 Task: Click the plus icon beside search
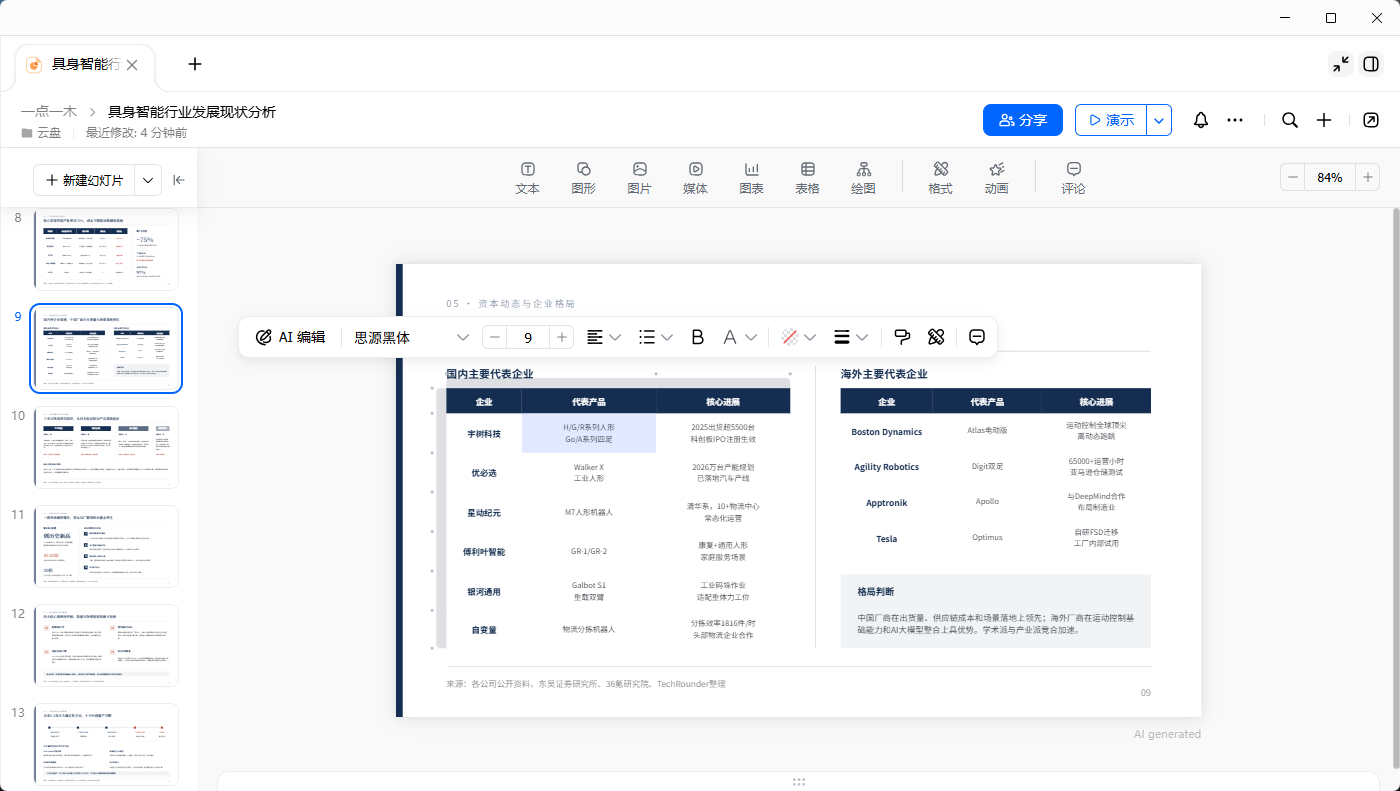(1324, 120)
